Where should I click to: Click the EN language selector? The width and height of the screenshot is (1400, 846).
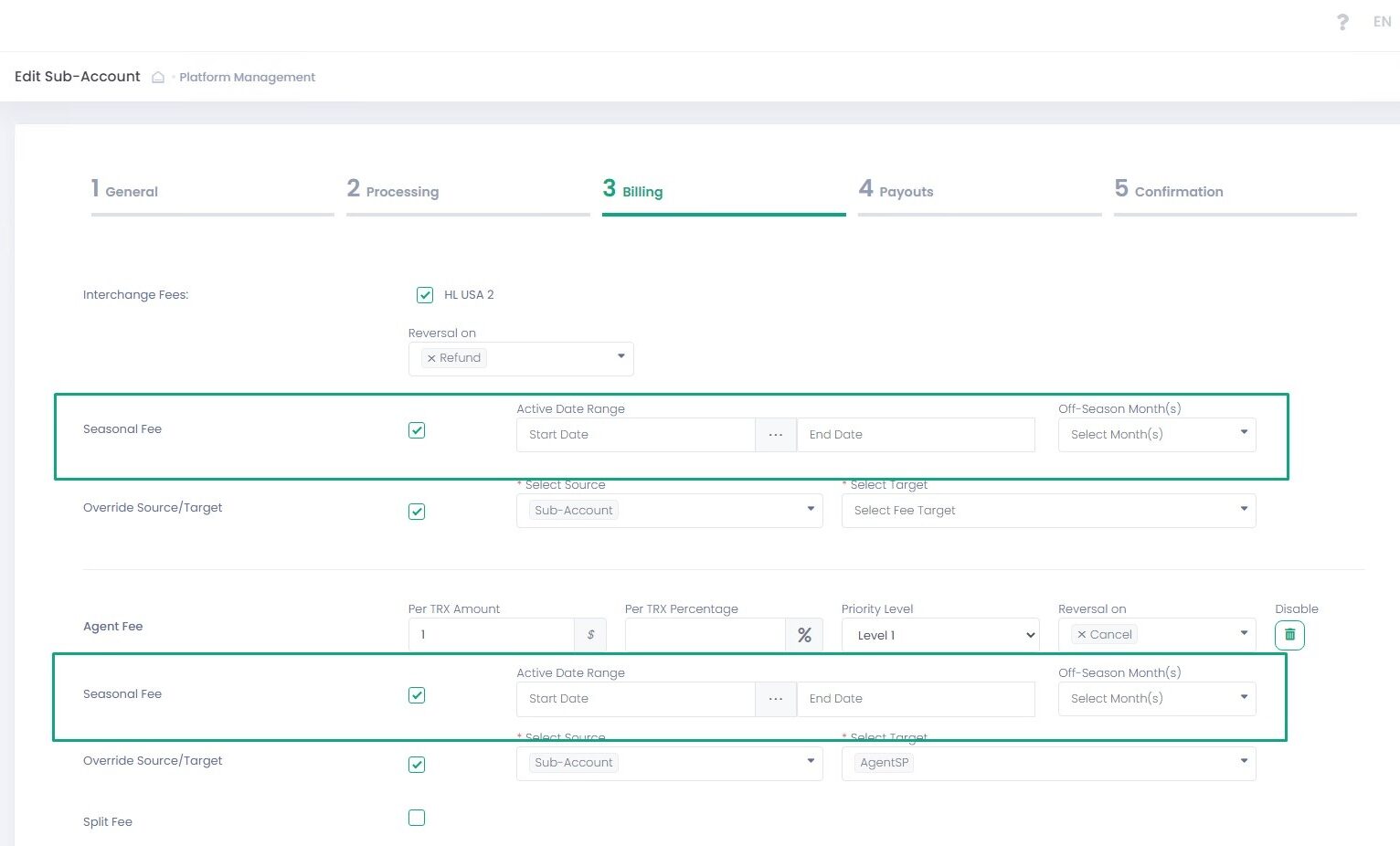[1381, 22]
